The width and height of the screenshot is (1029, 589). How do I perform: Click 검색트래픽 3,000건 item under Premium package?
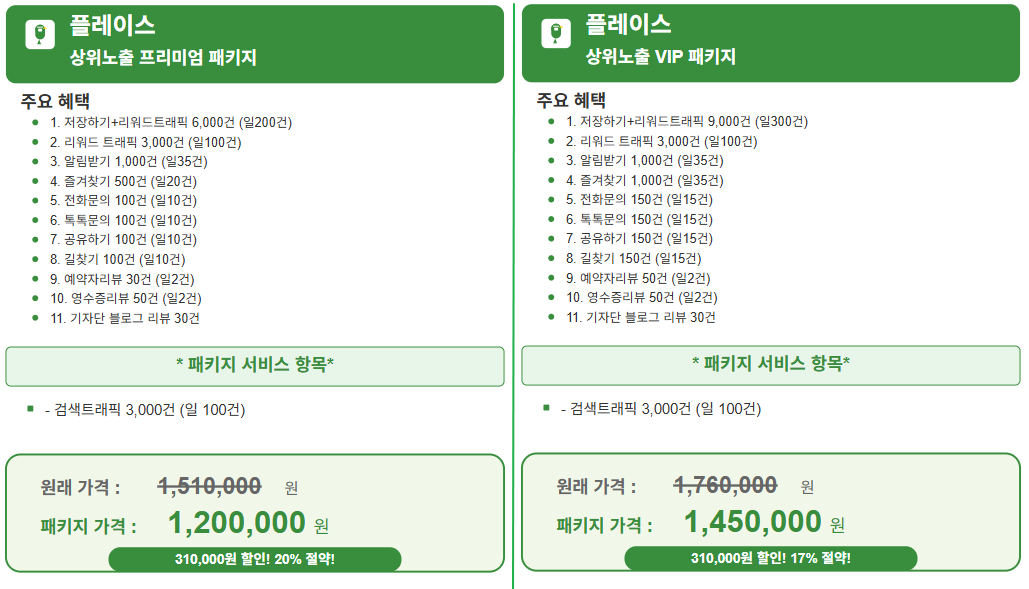point(145,410)
